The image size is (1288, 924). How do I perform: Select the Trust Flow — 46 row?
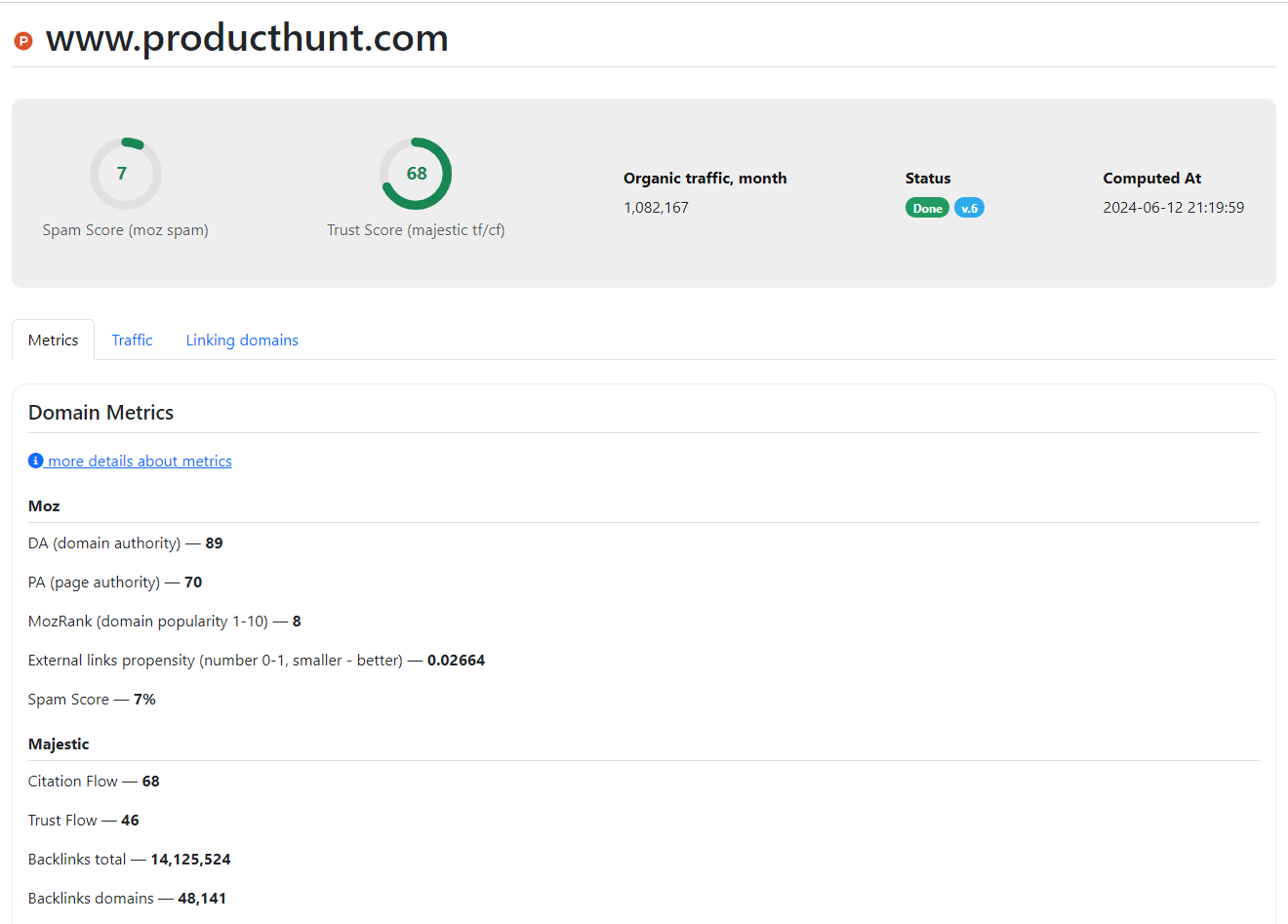point(84,821)
